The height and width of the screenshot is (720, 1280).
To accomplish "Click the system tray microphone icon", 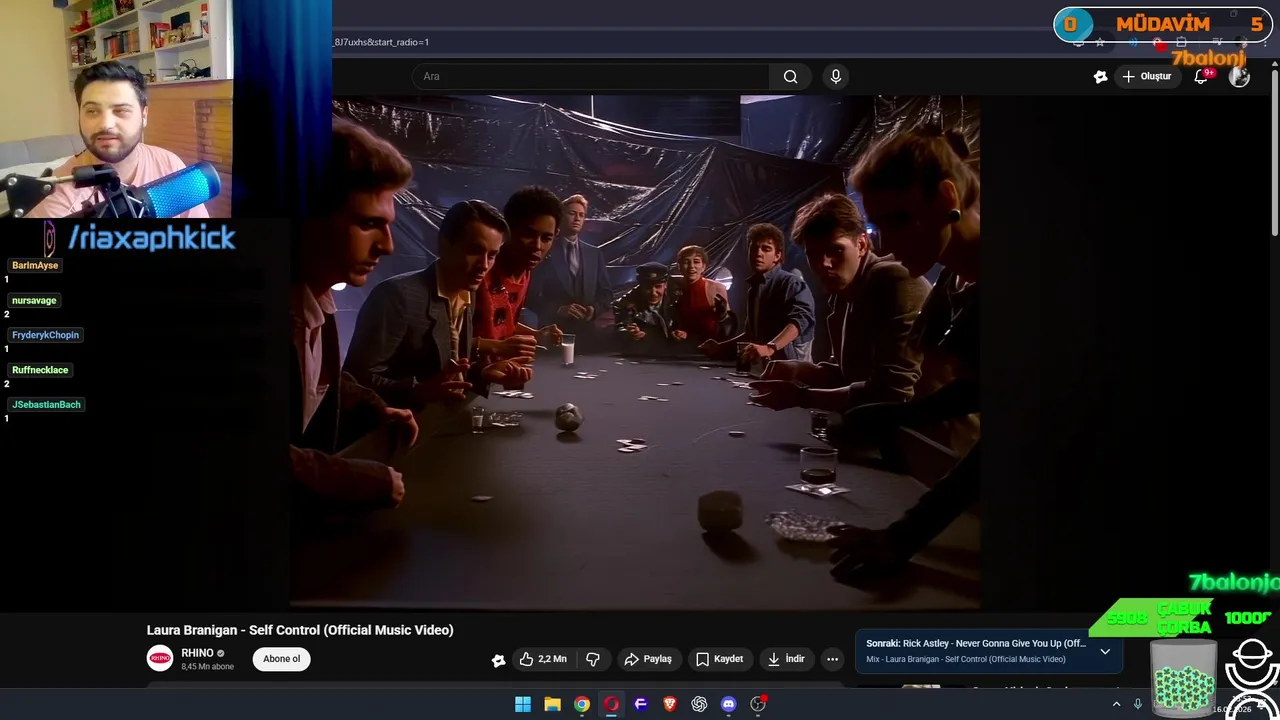I will (x=1138, y=704).
